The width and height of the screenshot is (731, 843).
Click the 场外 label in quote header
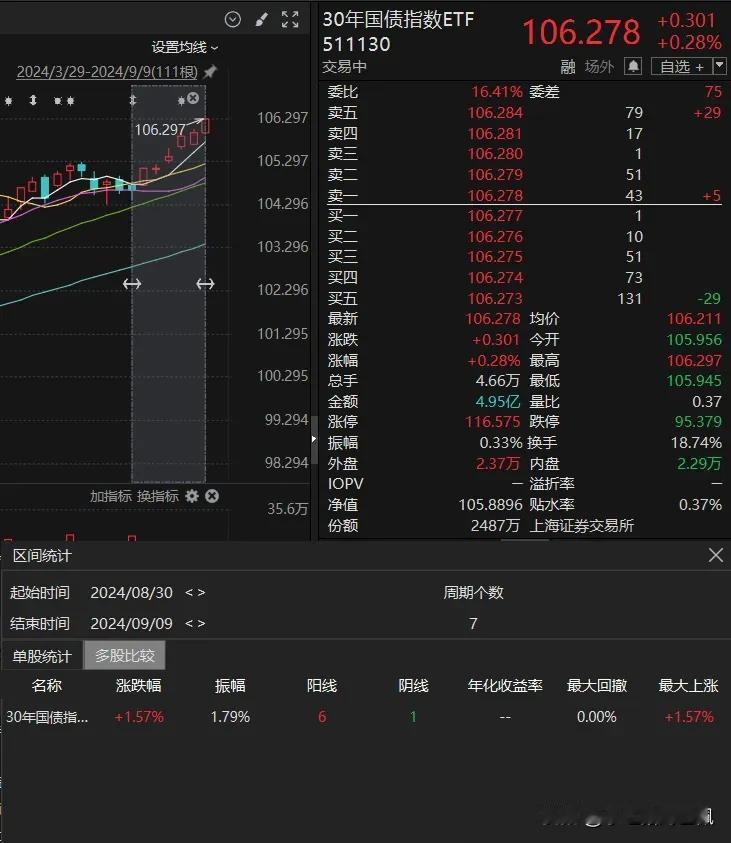599,67
